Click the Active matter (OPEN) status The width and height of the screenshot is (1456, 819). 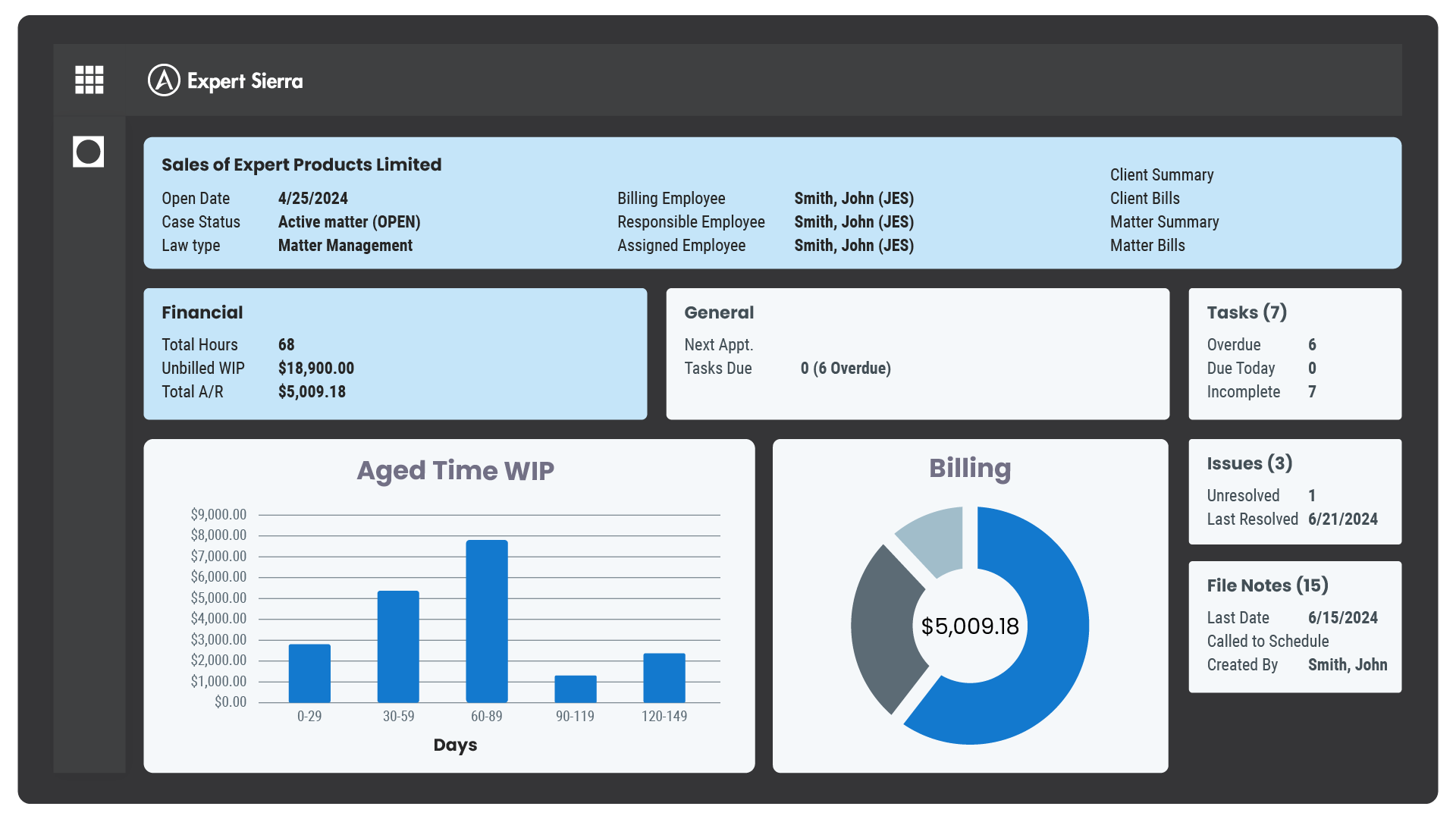[x=349, y=221]
